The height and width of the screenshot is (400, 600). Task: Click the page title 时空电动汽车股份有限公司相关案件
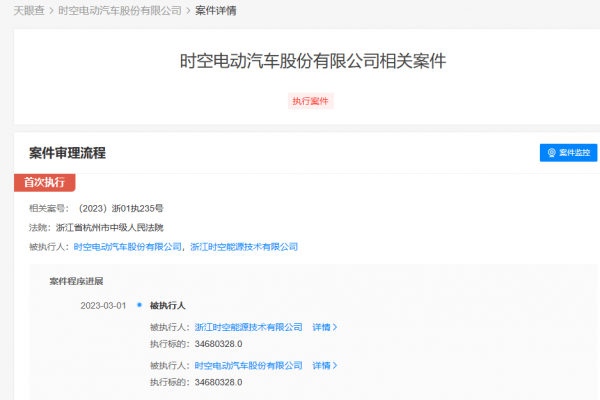pyautogui.click(x=313, y=61)
